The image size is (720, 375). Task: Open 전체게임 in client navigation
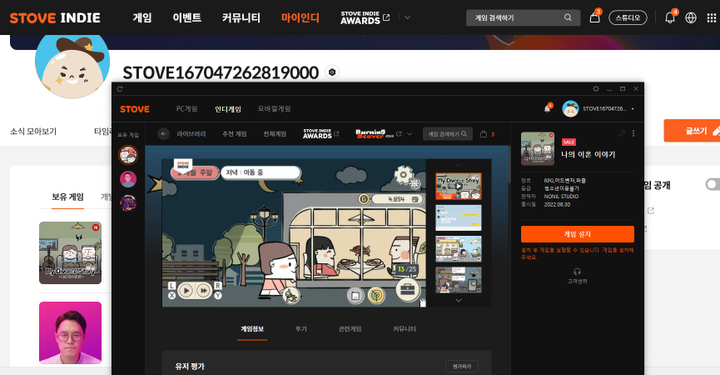point(275,134)
